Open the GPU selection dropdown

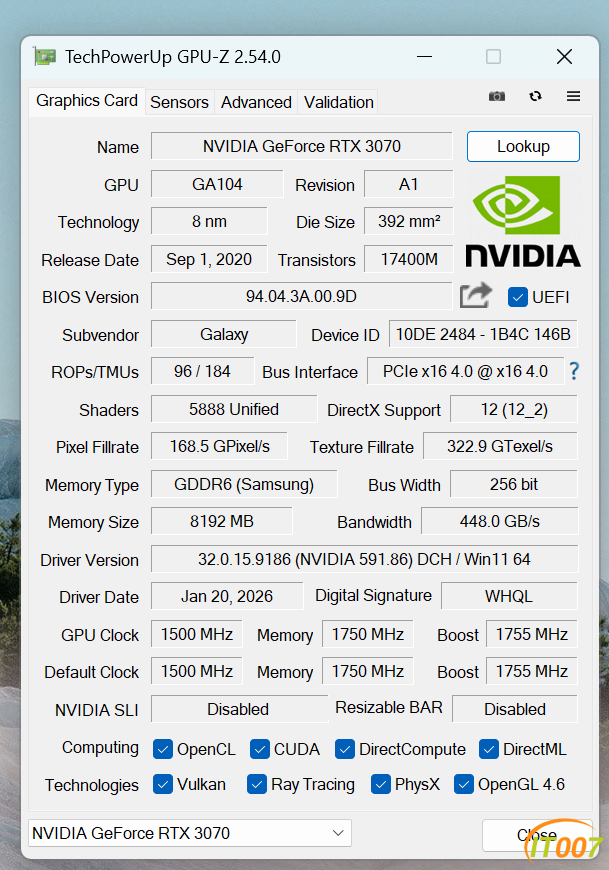pos(190,833)
